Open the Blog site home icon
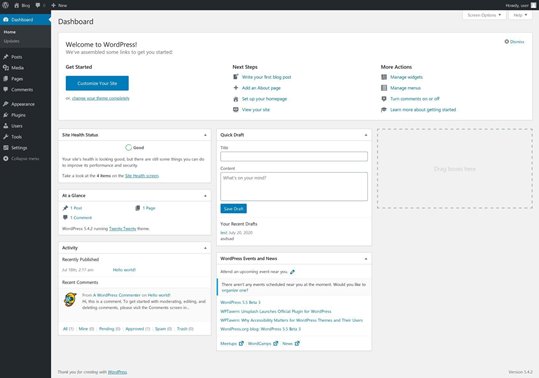This screenshot has width=539, height=378. (16, 5)
